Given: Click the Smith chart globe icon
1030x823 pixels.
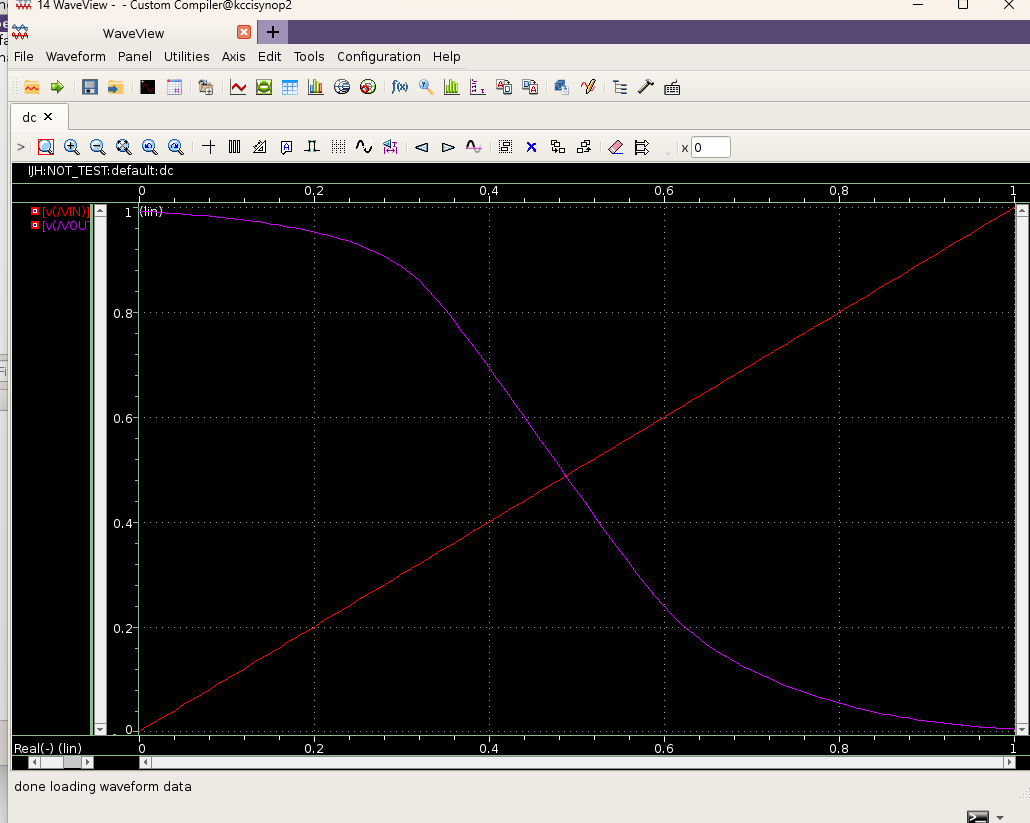Looking at the screenshot, I should 342,87.
